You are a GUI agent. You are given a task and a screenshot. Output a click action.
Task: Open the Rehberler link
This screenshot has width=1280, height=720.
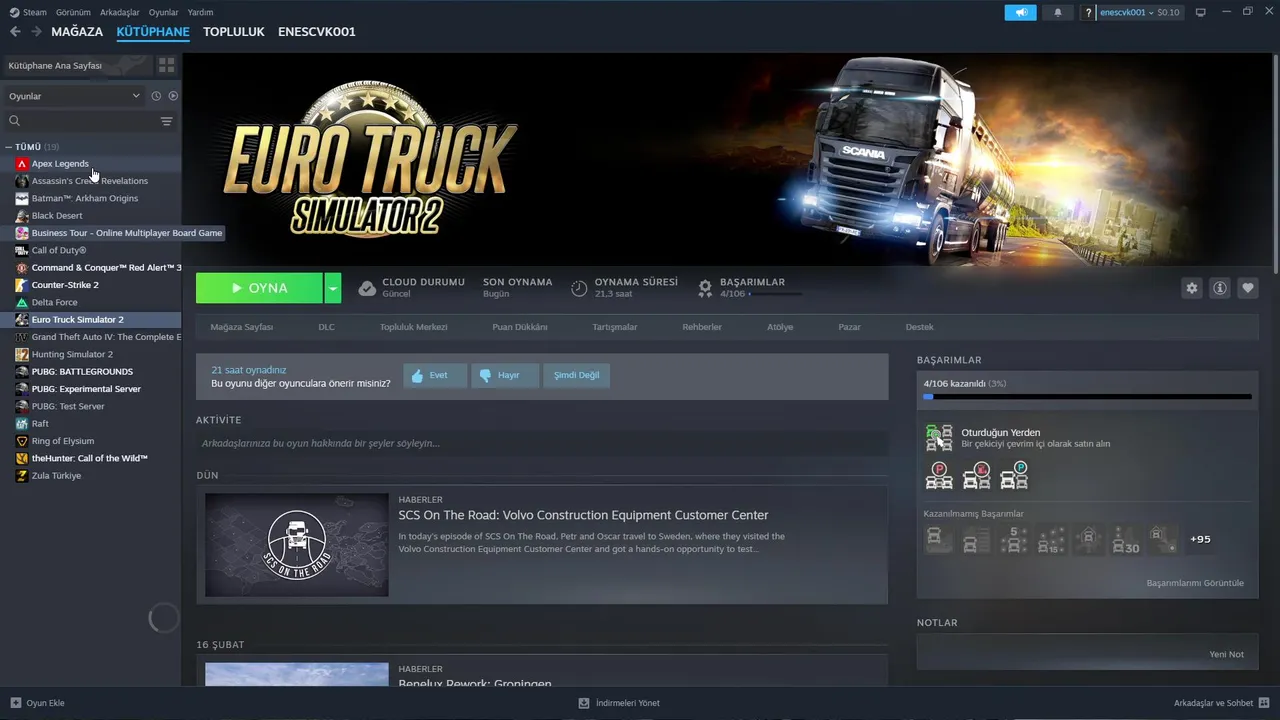click(702, 327)
